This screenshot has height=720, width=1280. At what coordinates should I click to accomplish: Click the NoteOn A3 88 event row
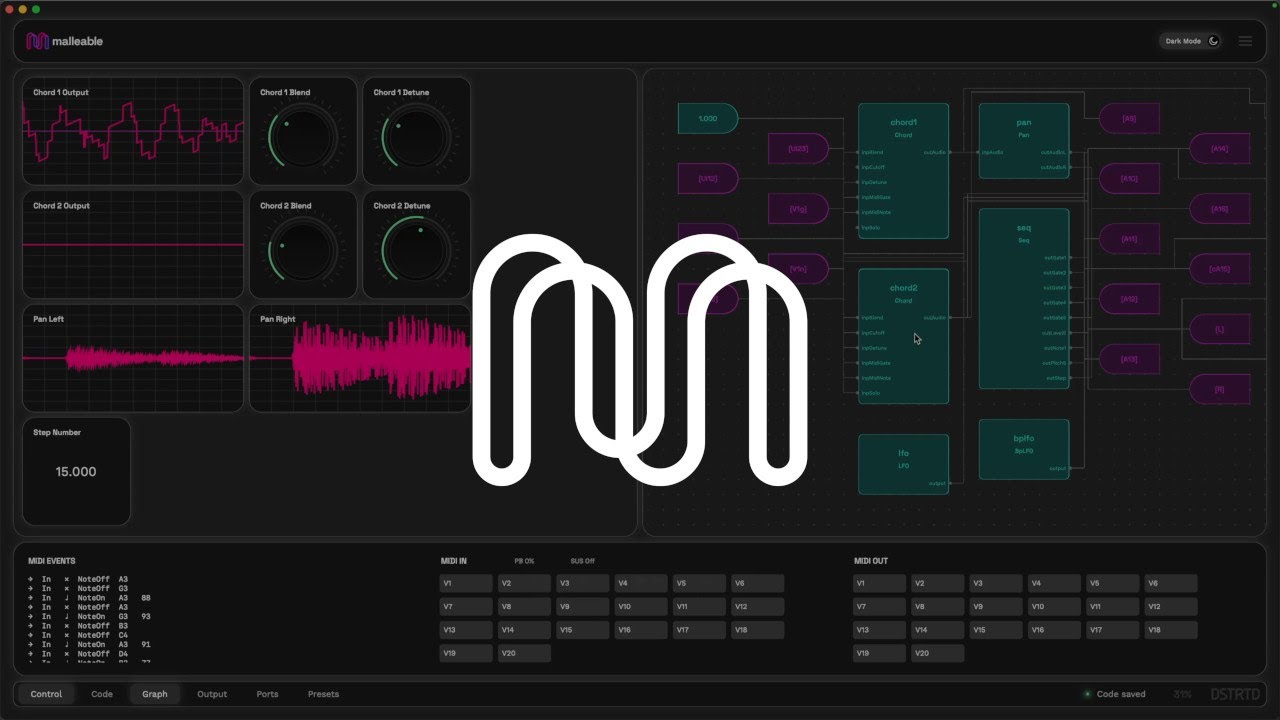[x=89, y=598]
